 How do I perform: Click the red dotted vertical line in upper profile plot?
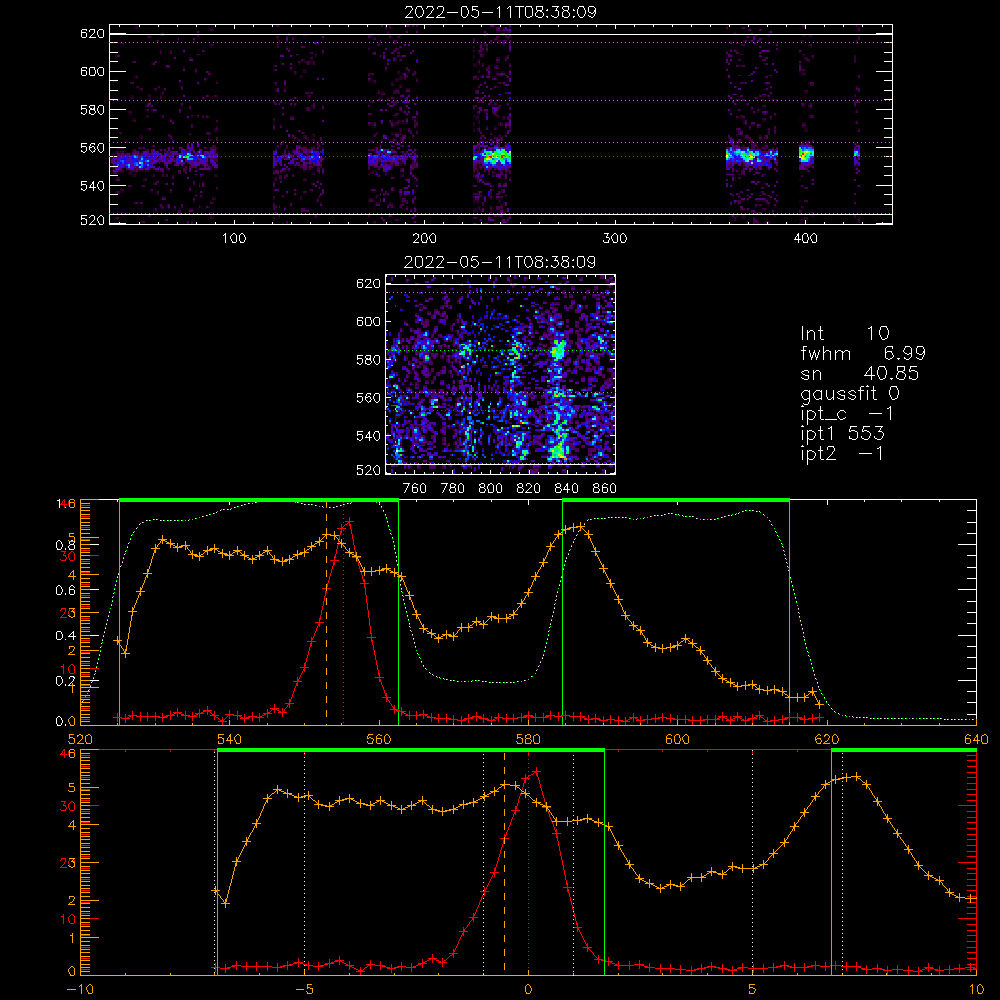(344, 612)
